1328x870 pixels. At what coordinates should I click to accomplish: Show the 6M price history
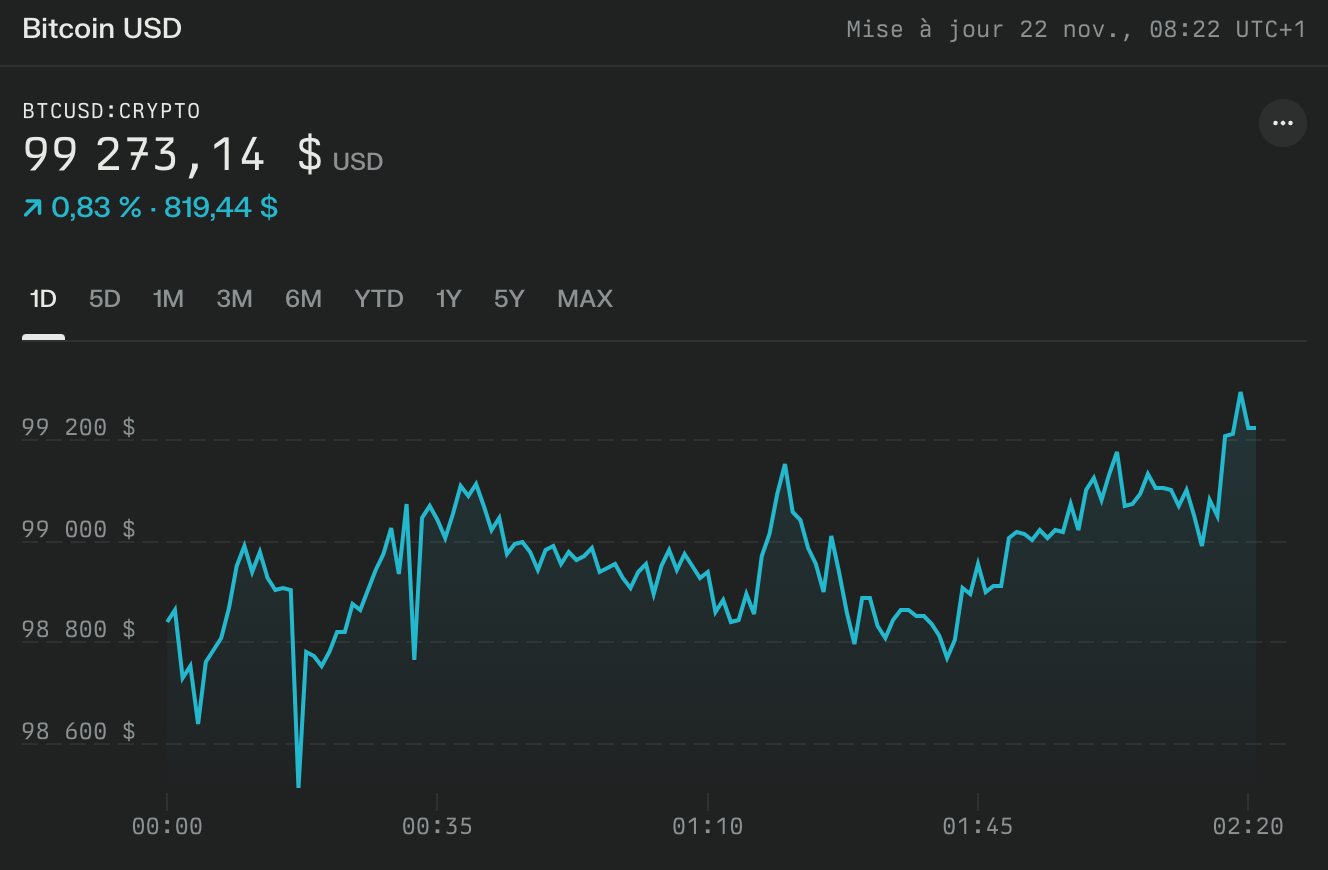[x=303, y=299]
